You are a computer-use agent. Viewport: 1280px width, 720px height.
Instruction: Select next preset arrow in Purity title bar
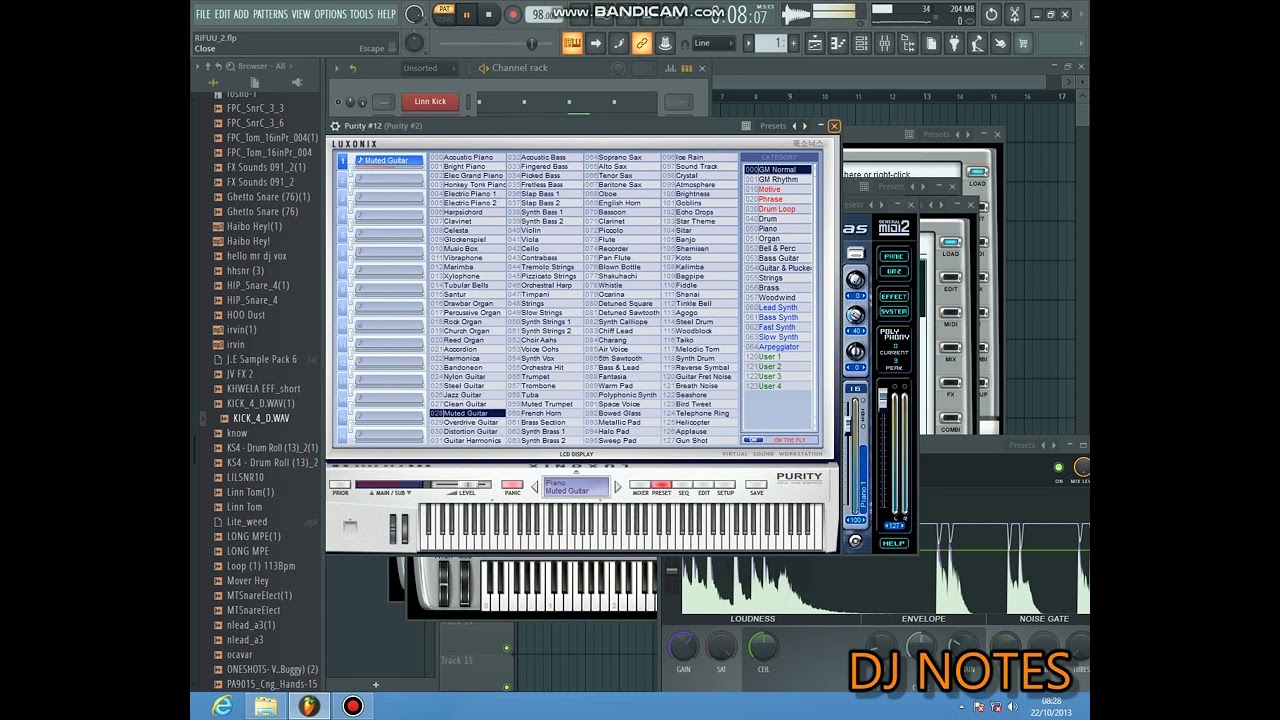tap(805, 126)
